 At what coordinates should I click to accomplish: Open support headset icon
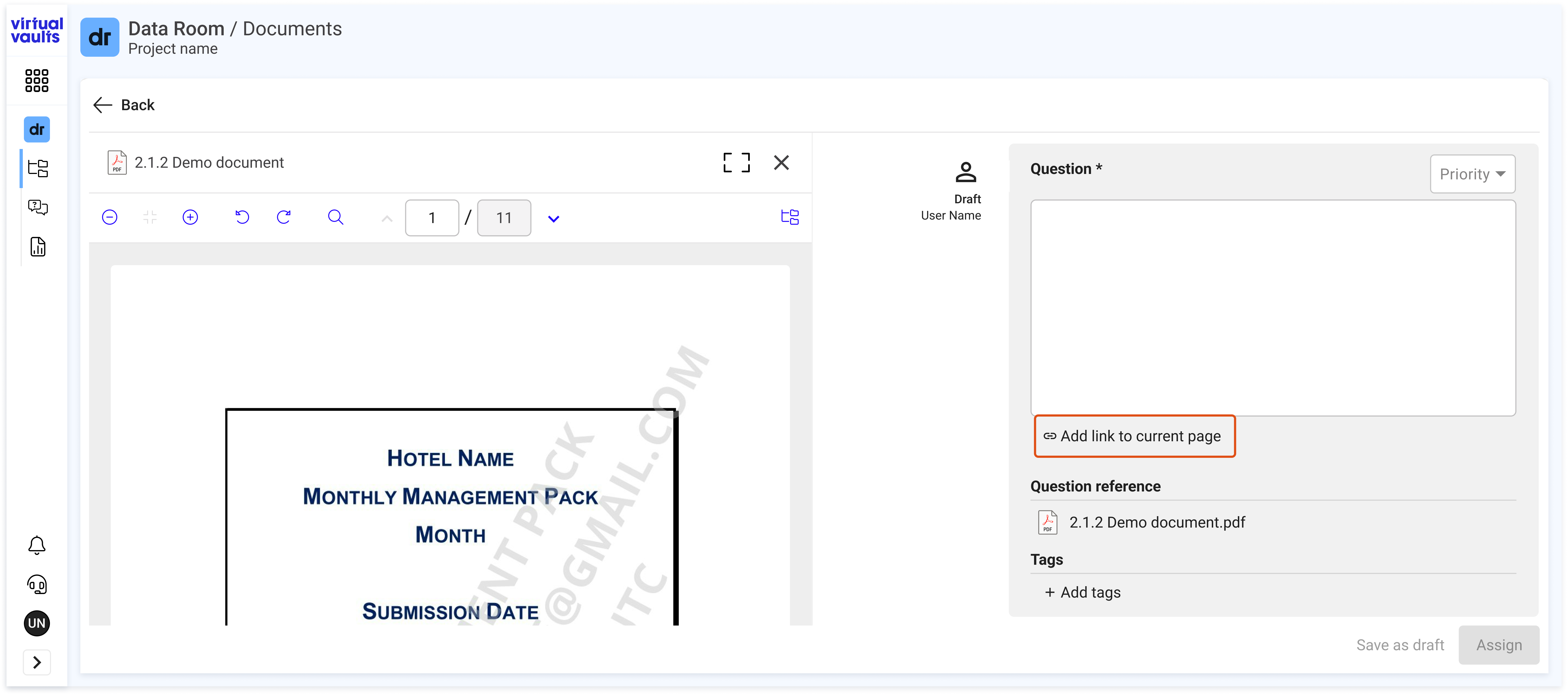[37, 585]
